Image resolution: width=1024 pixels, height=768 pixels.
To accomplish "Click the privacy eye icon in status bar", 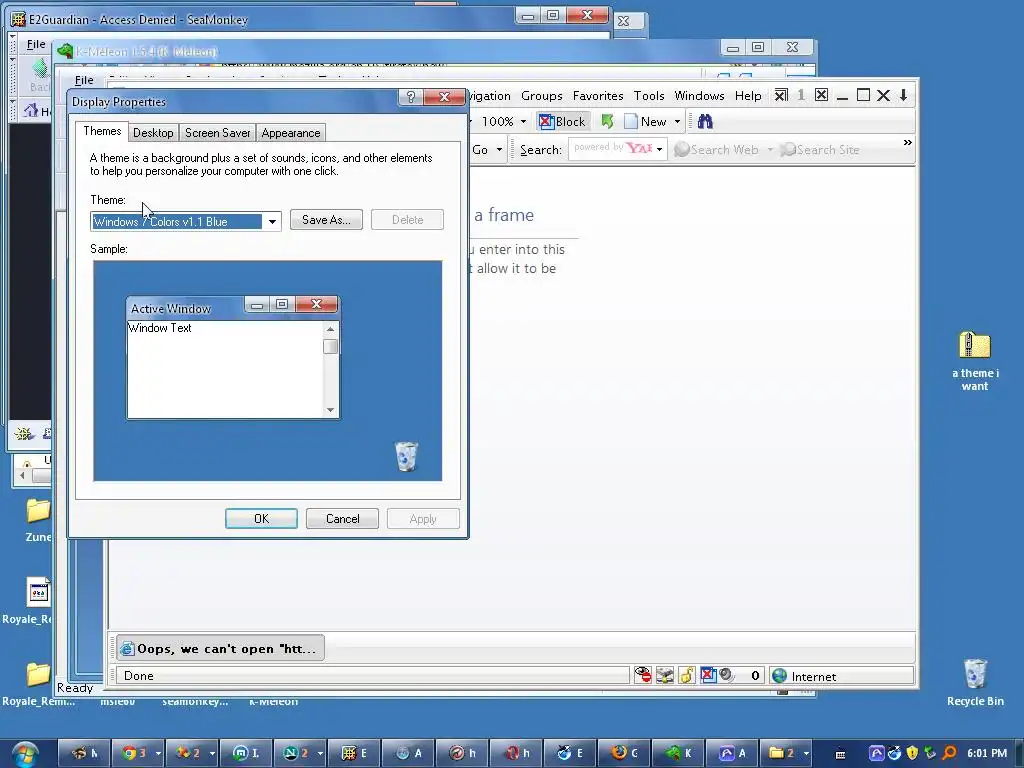I will pos(643,675).
